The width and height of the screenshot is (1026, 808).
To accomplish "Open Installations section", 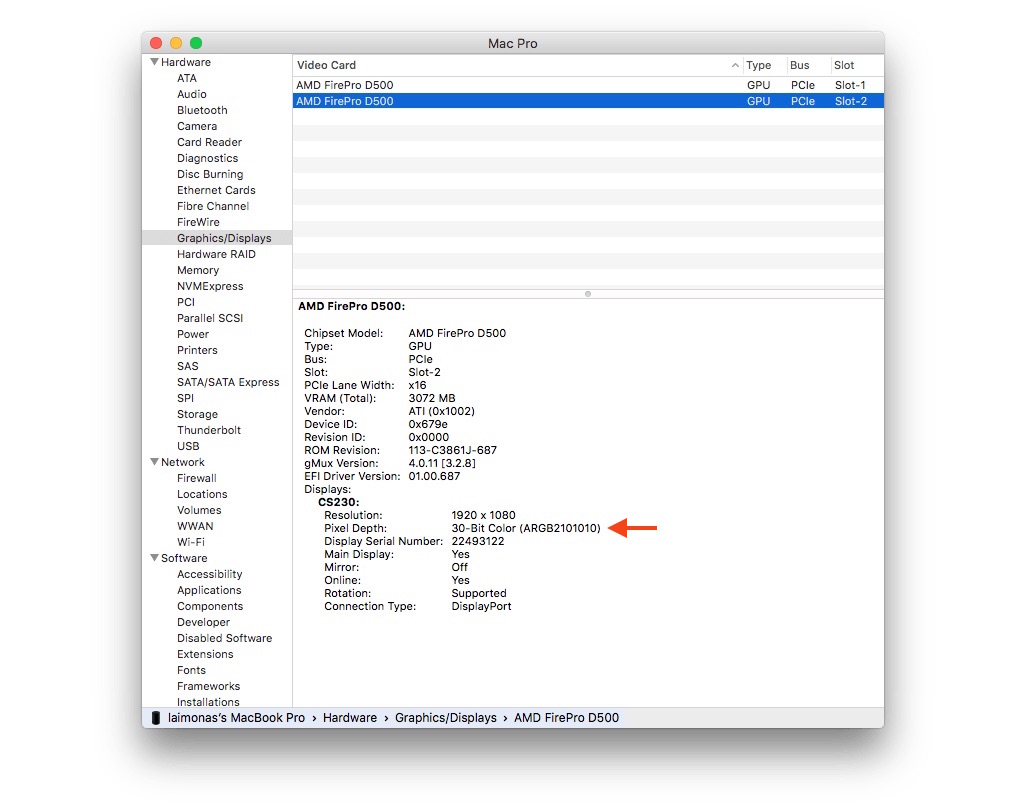I will [208, 702].
